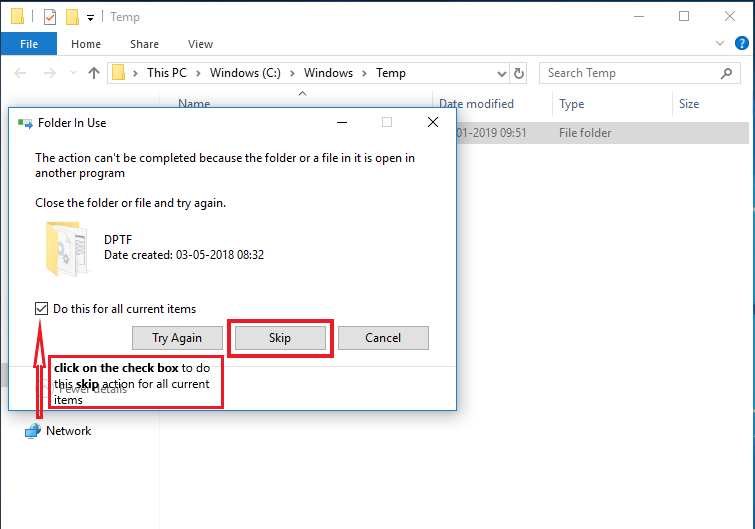Viewport: 755px width, 529px height.
Task: Switch to the Home ribbon tab
Action: (x=86, y=44)
